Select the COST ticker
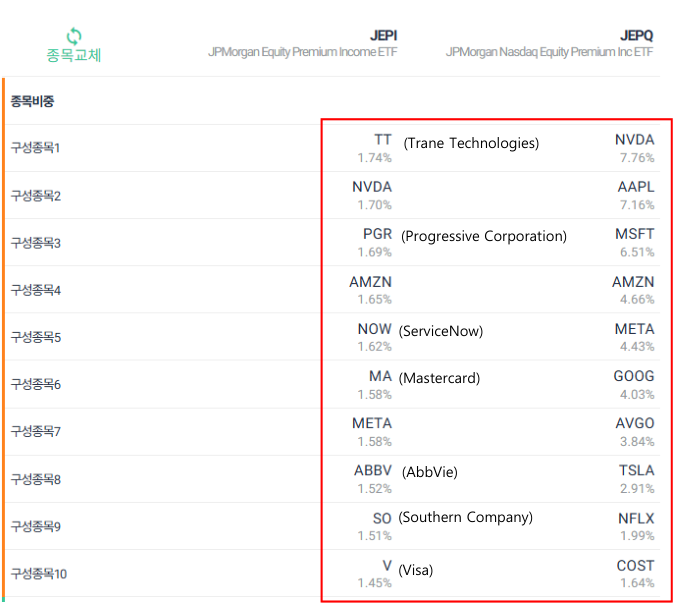Screen dimensions: 684x613 coord(636,566)
